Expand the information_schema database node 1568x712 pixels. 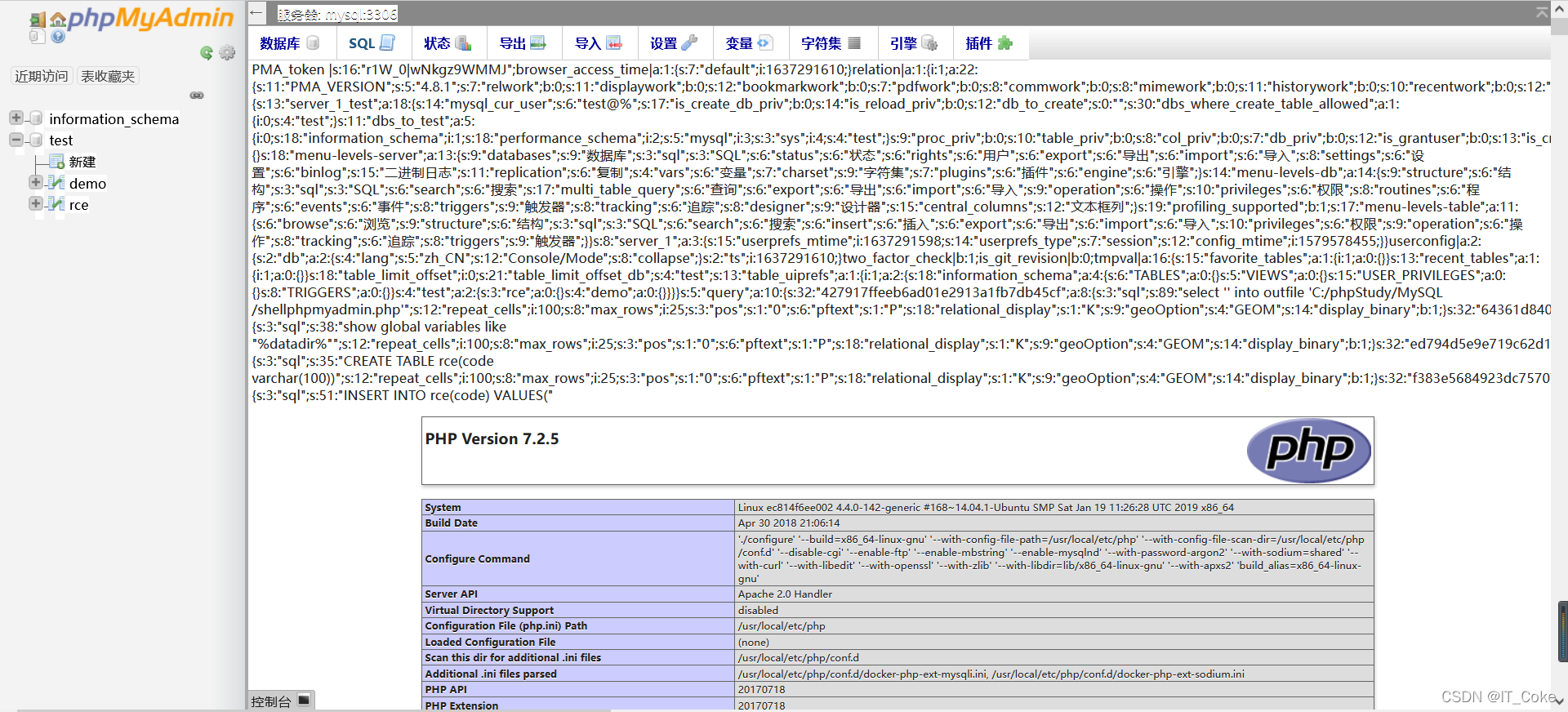tap(16, 118)
